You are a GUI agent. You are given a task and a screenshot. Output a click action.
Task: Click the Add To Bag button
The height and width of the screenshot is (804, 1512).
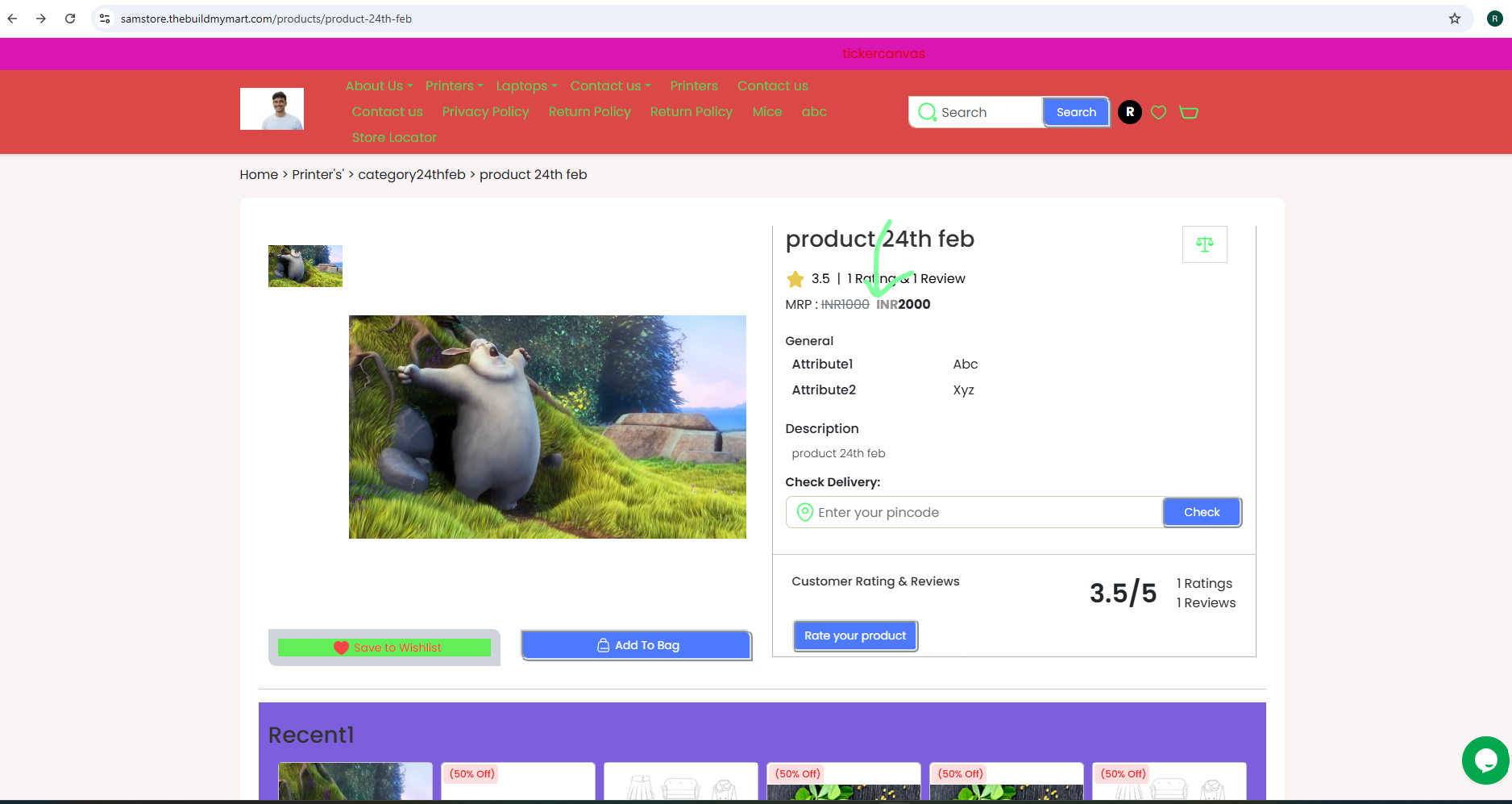coord(637,645)
